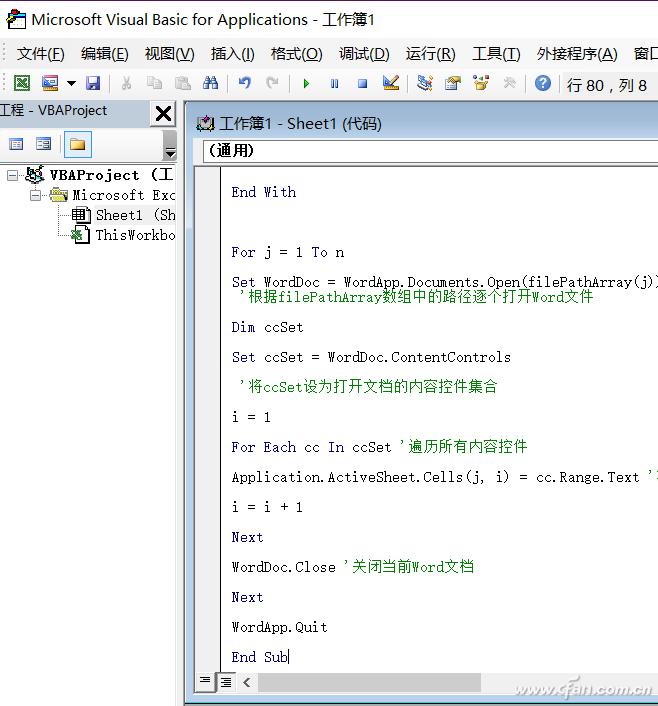Collapse the VBAProject tree node
Image resolution: width=658 pixels, height=706 pixels.
click(x=13, y=175)
